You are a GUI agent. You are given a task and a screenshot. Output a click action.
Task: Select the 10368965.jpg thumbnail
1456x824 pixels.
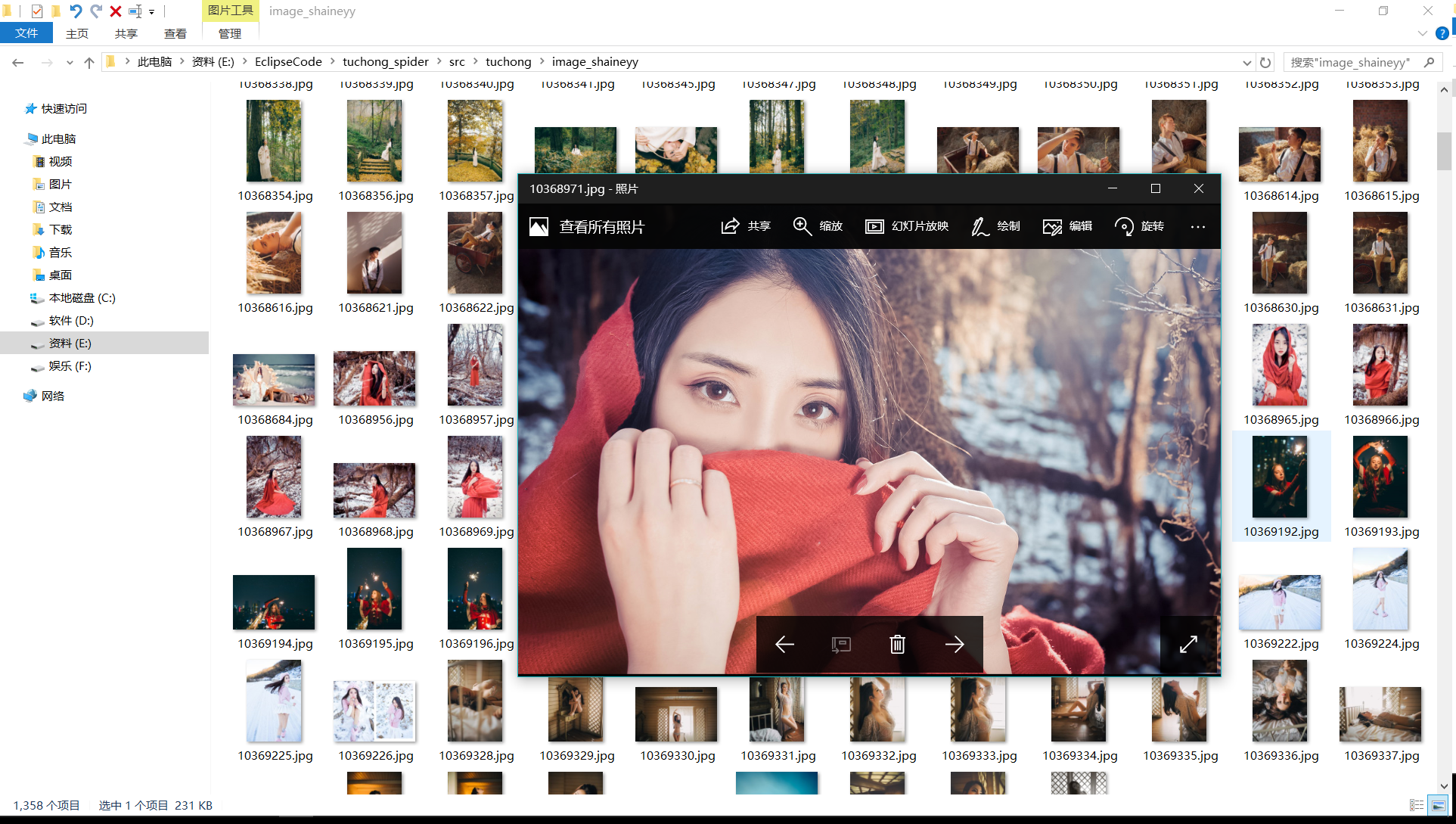click(x=1280, y=365)
